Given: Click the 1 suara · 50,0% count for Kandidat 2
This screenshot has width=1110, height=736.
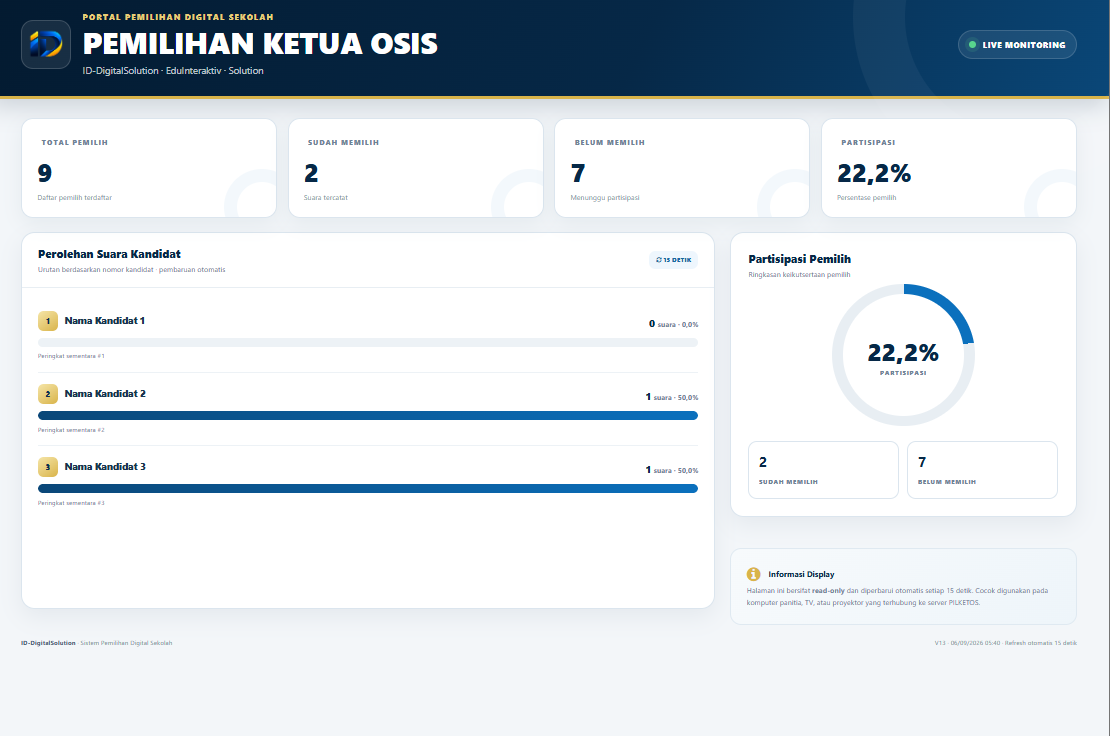Looking at the screenshot, I should 672,397.
